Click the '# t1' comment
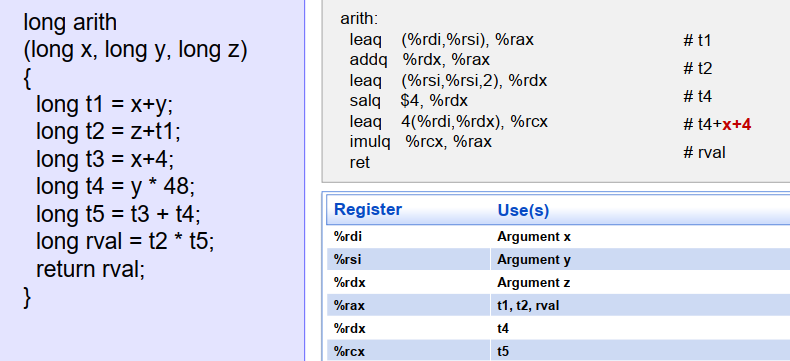This screenshot has width=790, height=361. click(x=697, y=40)
